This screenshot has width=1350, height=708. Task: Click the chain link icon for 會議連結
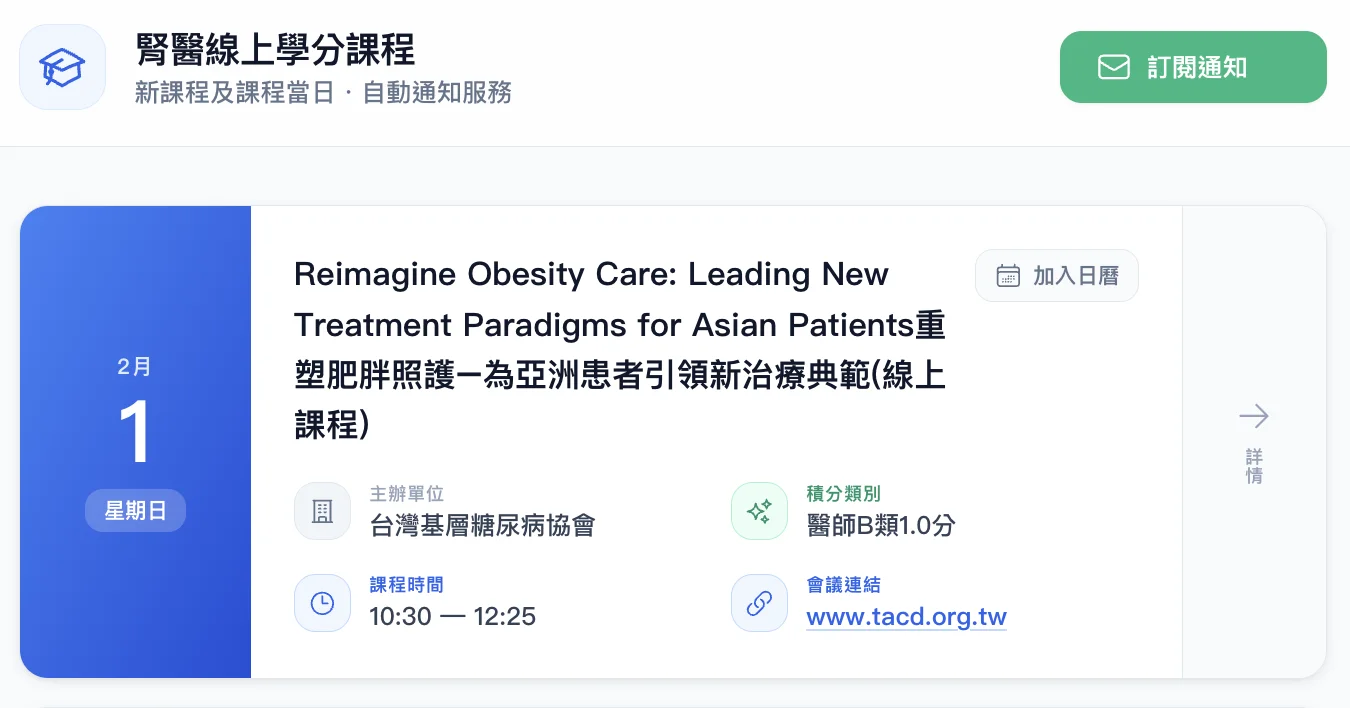(759, 602)
